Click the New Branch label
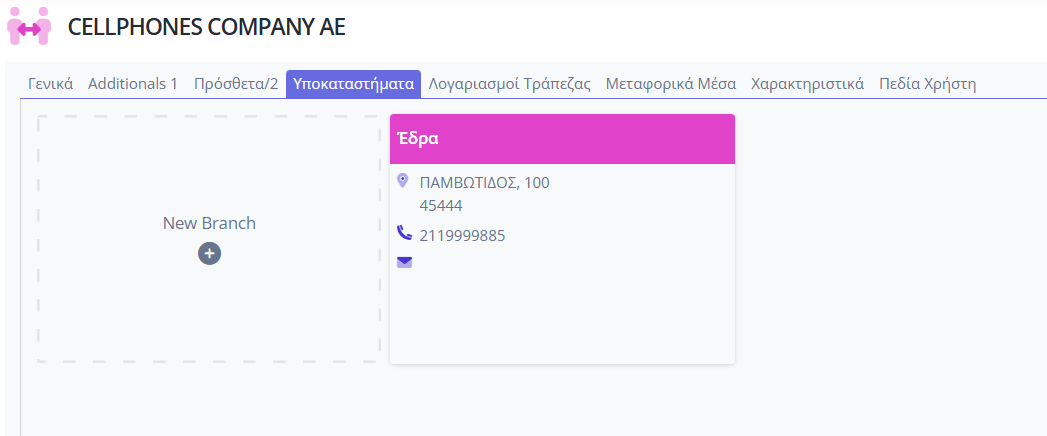Screen dimensions: 1047x436 pos(209,223)
